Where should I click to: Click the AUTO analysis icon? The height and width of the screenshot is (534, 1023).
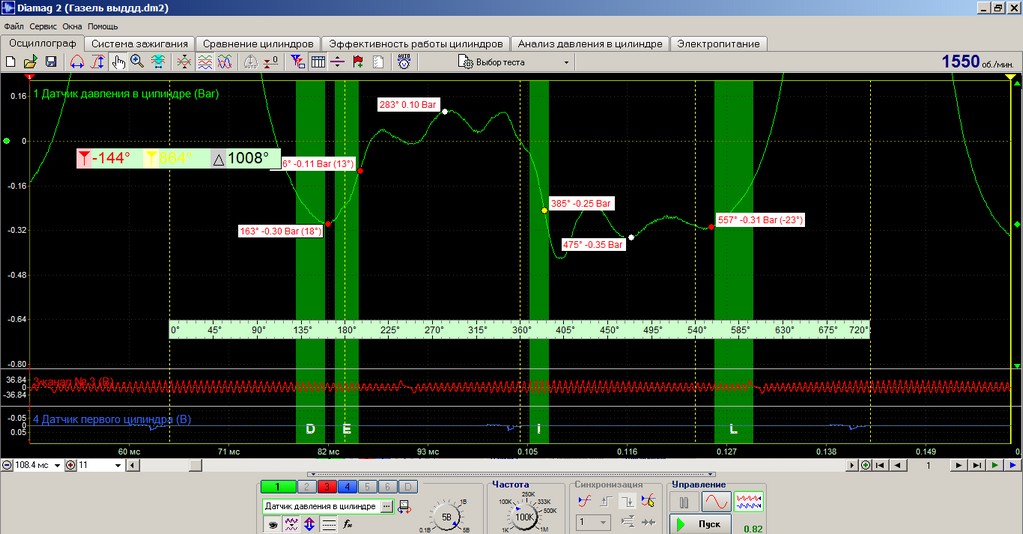click(404, 62)
